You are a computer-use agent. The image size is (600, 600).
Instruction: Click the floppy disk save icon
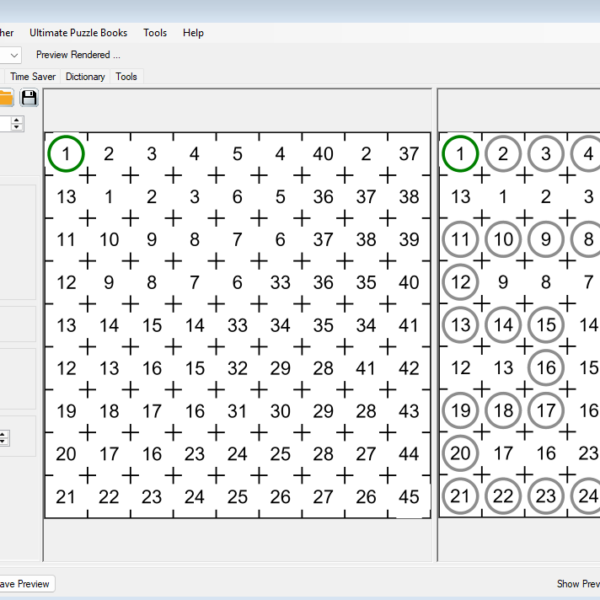point(29,97)
